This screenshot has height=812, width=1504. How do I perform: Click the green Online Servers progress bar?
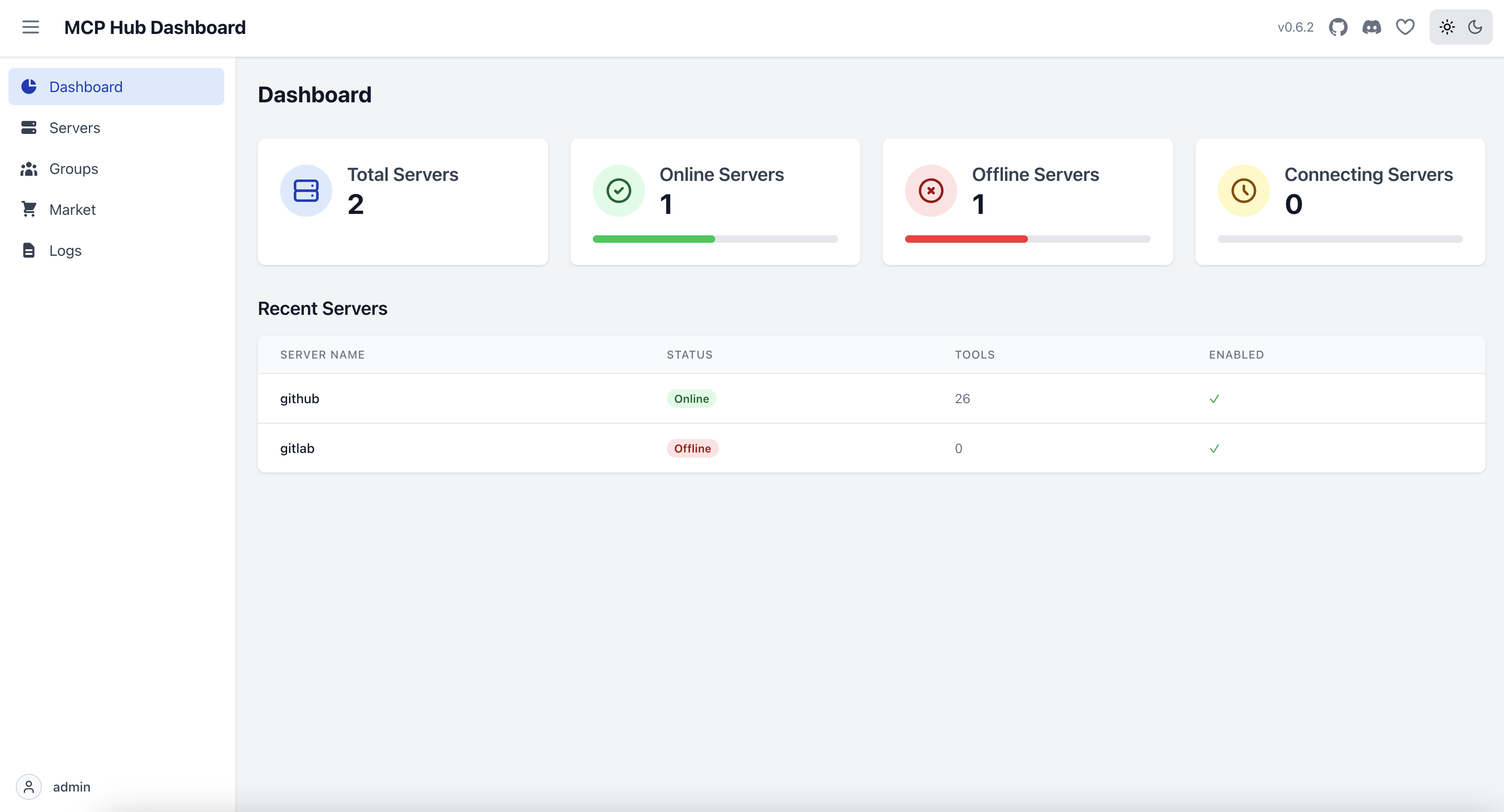pos(654,239)
